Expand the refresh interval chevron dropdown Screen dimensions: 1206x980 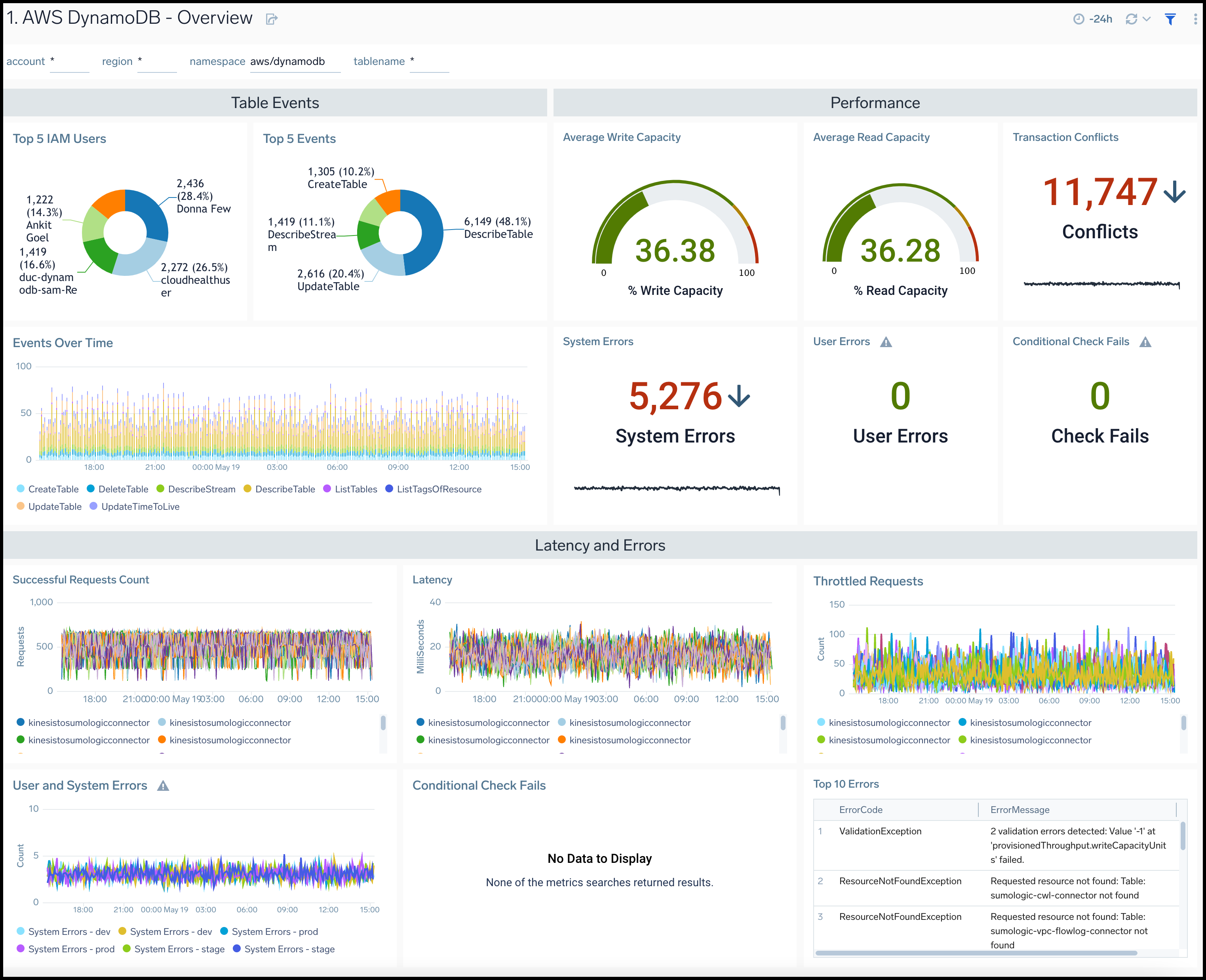pos(1147,19)
